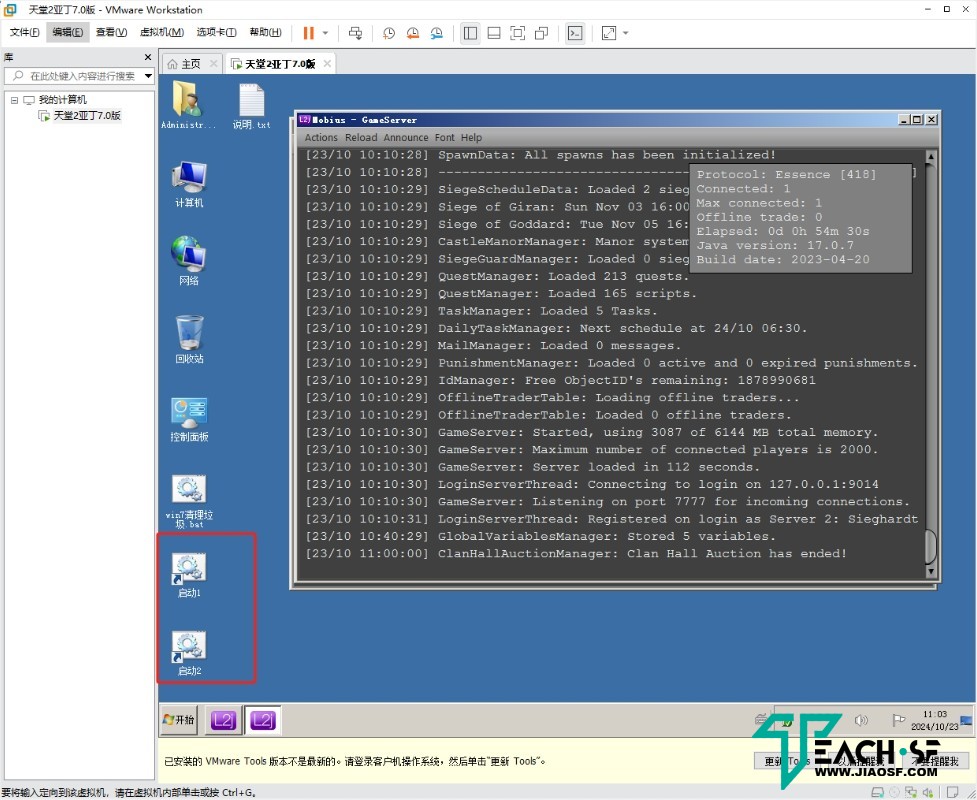
Task: Close the 天堂2亚丁7.0版 VM tab
Action: [327, 64]
